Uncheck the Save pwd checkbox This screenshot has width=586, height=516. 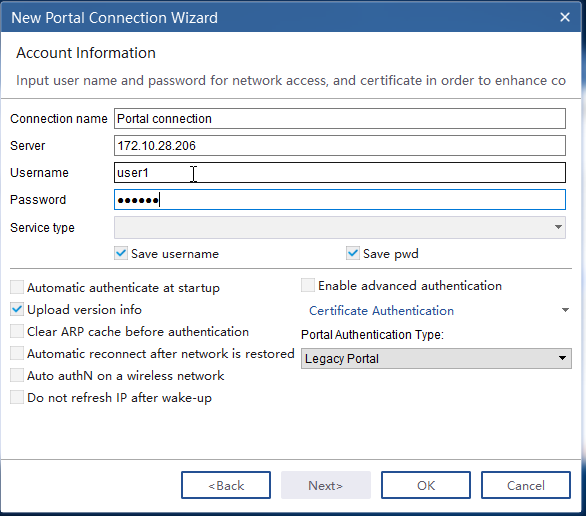pyautogui.click(x=352, y=253)
